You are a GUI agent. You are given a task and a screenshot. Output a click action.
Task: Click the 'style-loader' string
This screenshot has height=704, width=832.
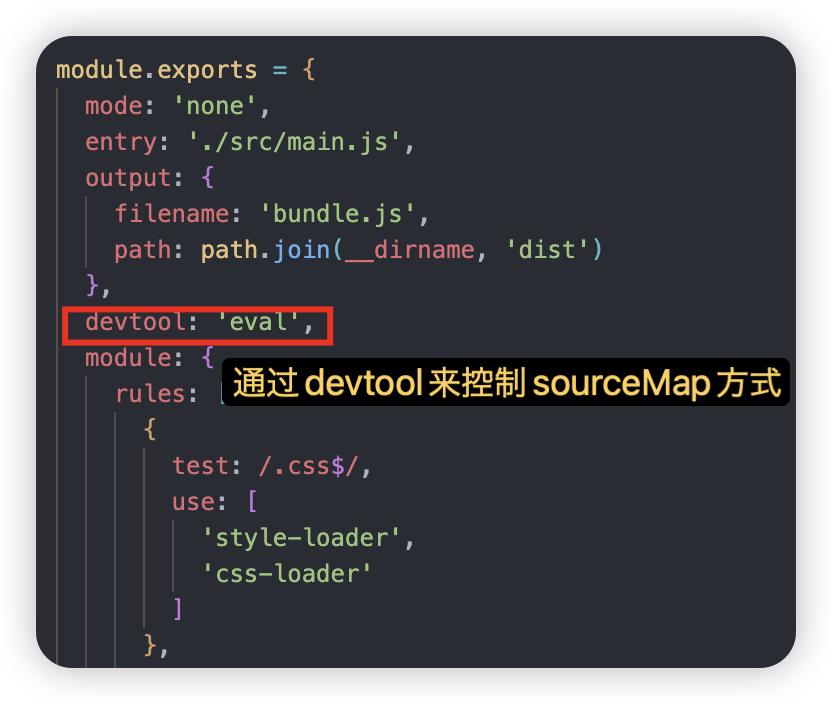[301, 538]
